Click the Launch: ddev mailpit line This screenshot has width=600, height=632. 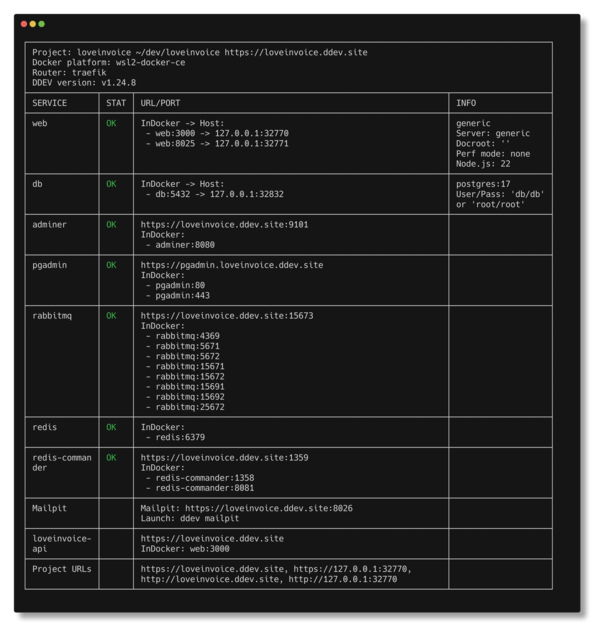190,518
